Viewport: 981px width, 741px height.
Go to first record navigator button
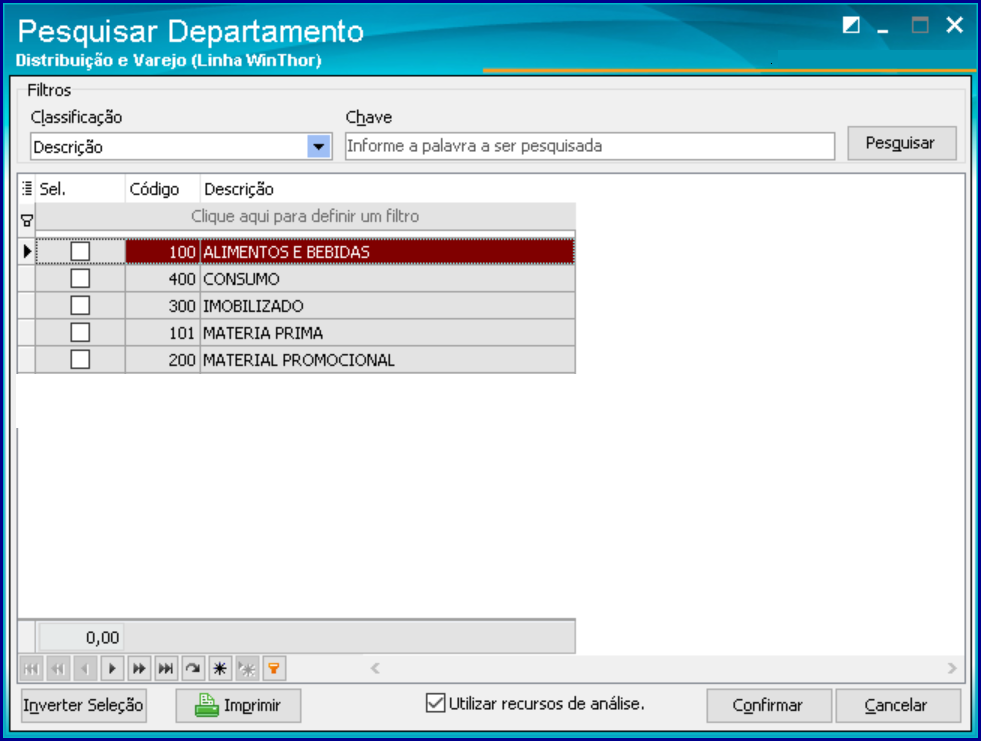(31, 668)
